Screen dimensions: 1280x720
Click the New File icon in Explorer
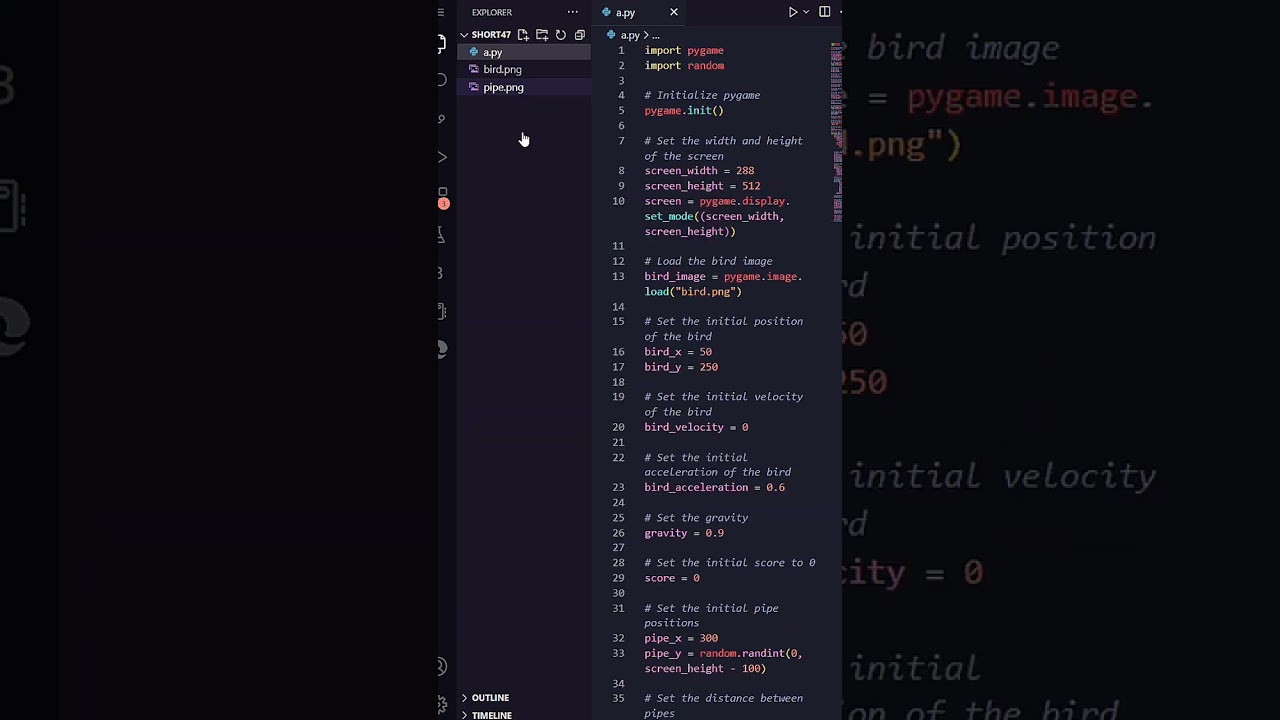523,35
